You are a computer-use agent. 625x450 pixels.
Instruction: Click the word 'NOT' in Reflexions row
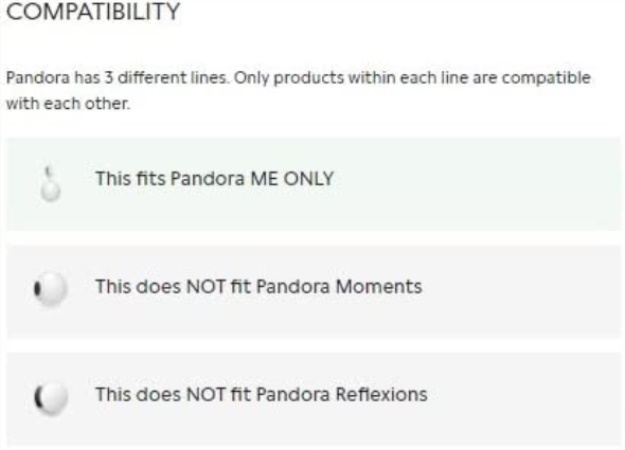206,394
